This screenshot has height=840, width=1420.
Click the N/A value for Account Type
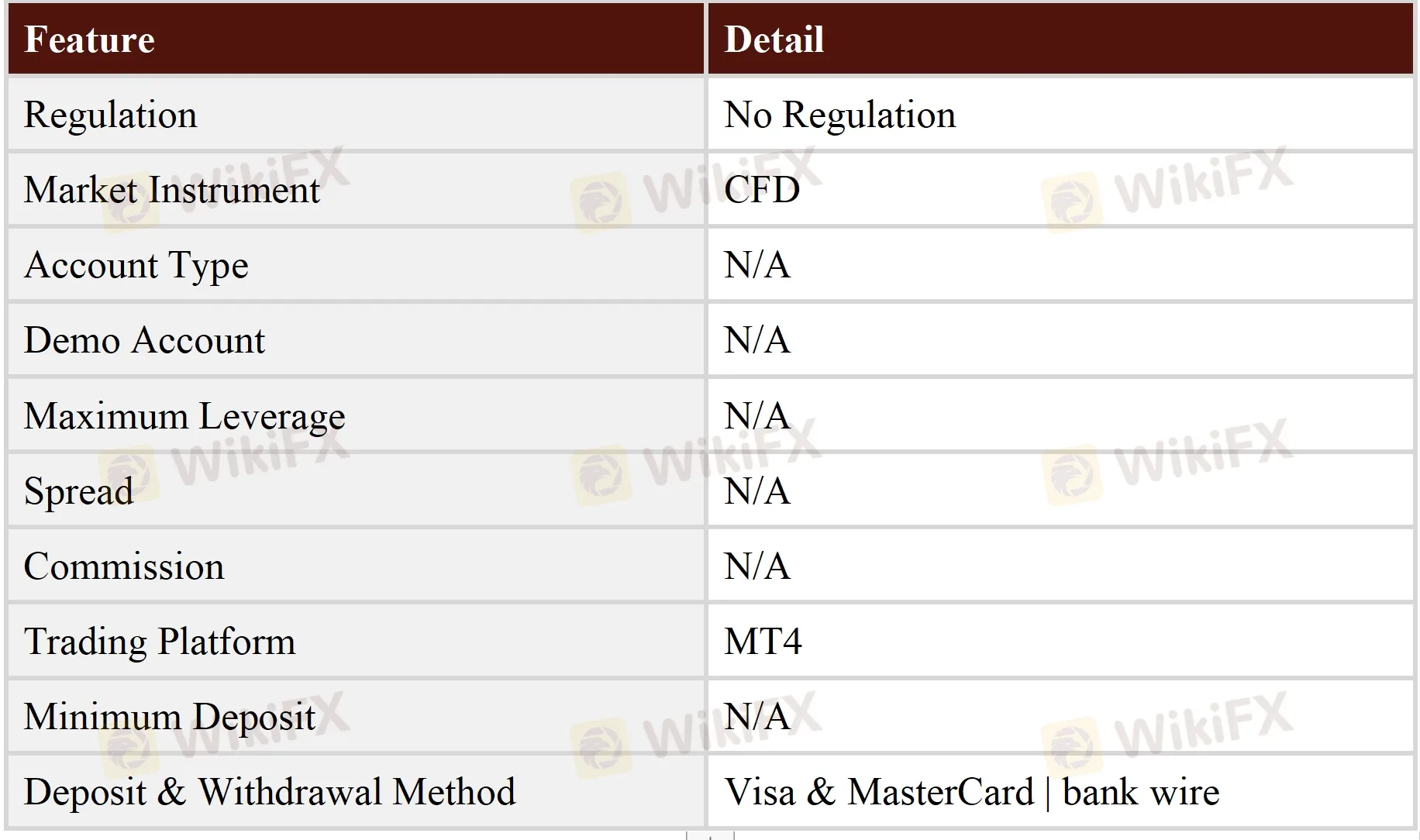tap(757, 266)
